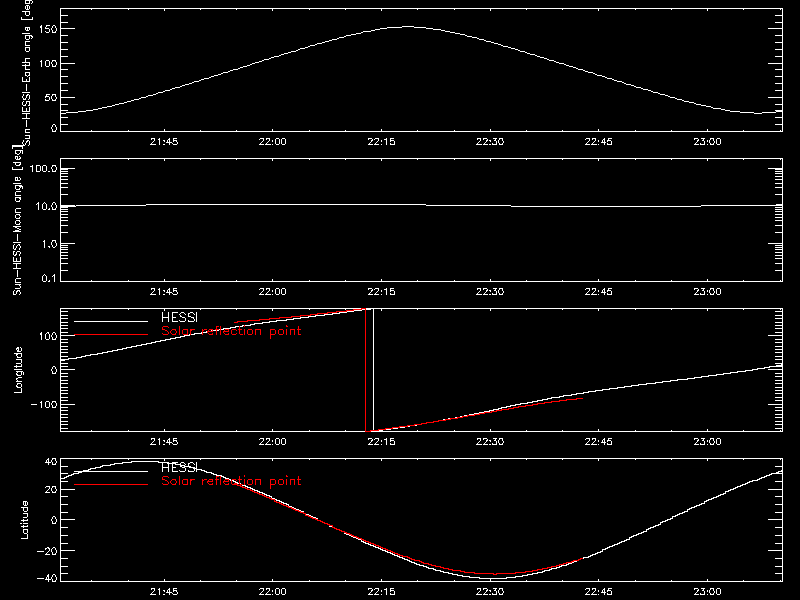Choose the 21:45 label under Longitude plot

point(164,442)
